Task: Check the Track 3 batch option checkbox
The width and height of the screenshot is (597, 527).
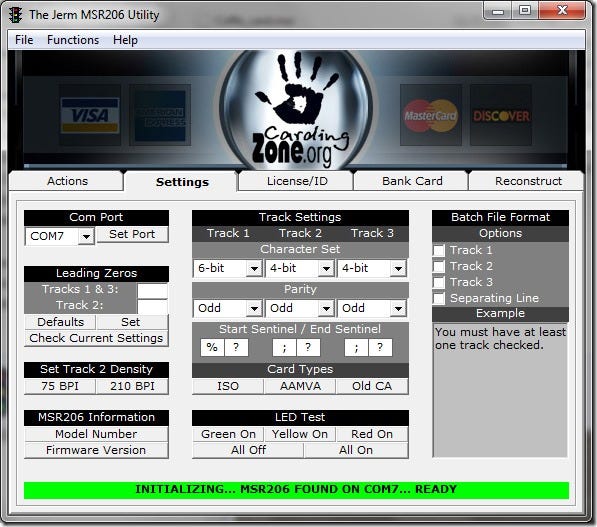Action: point(439,283)
